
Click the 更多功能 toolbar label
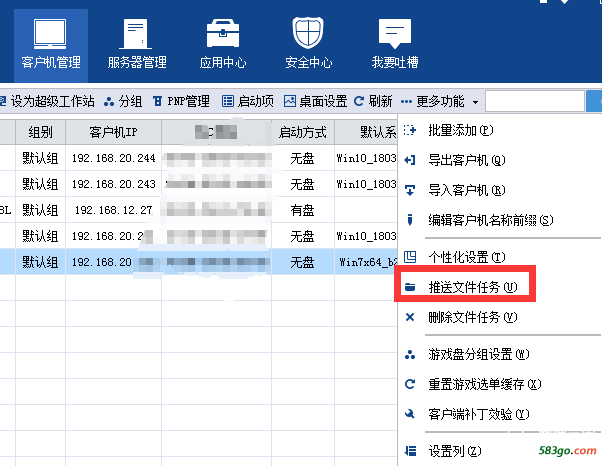(x=440, y=101)
